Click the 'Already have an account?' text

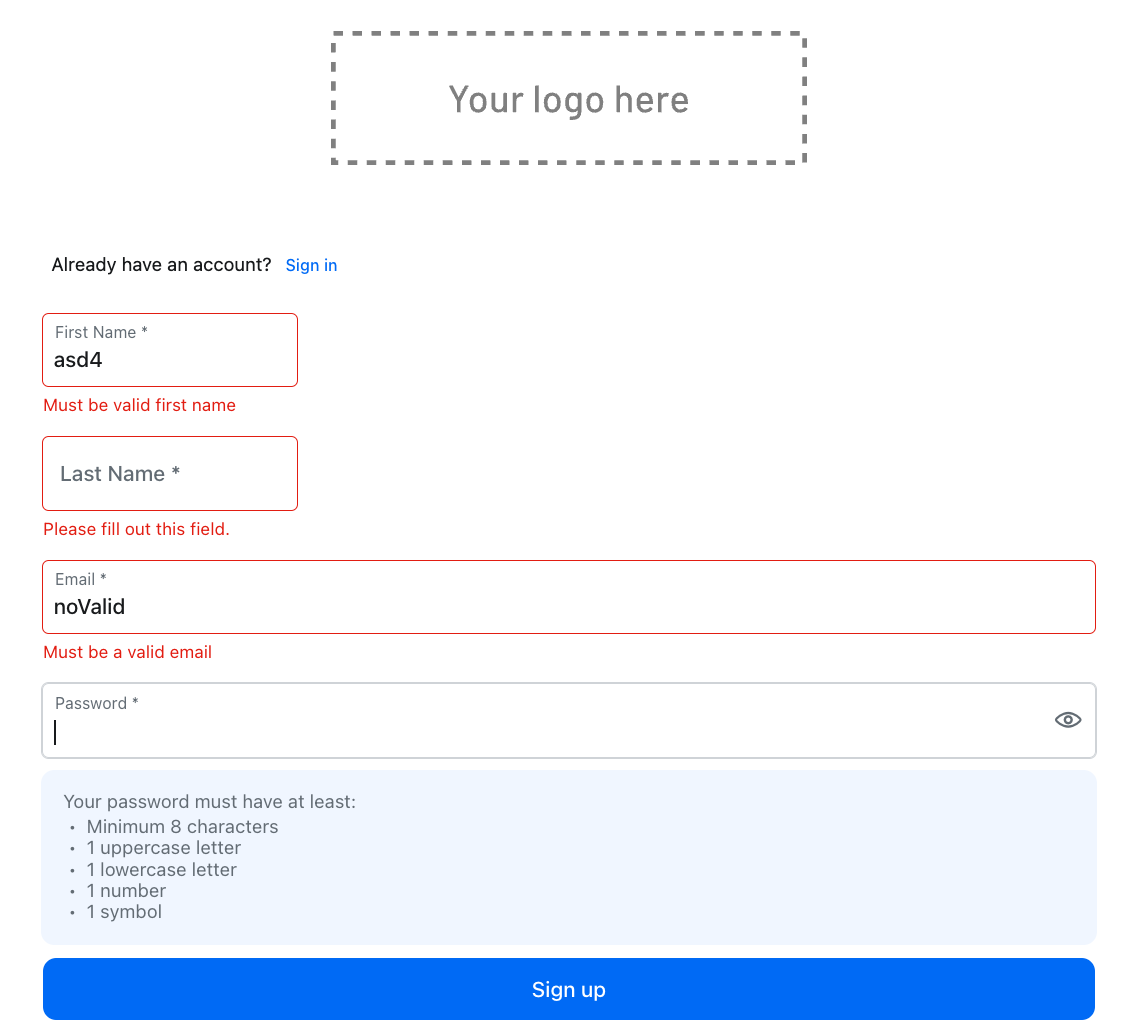161,265
